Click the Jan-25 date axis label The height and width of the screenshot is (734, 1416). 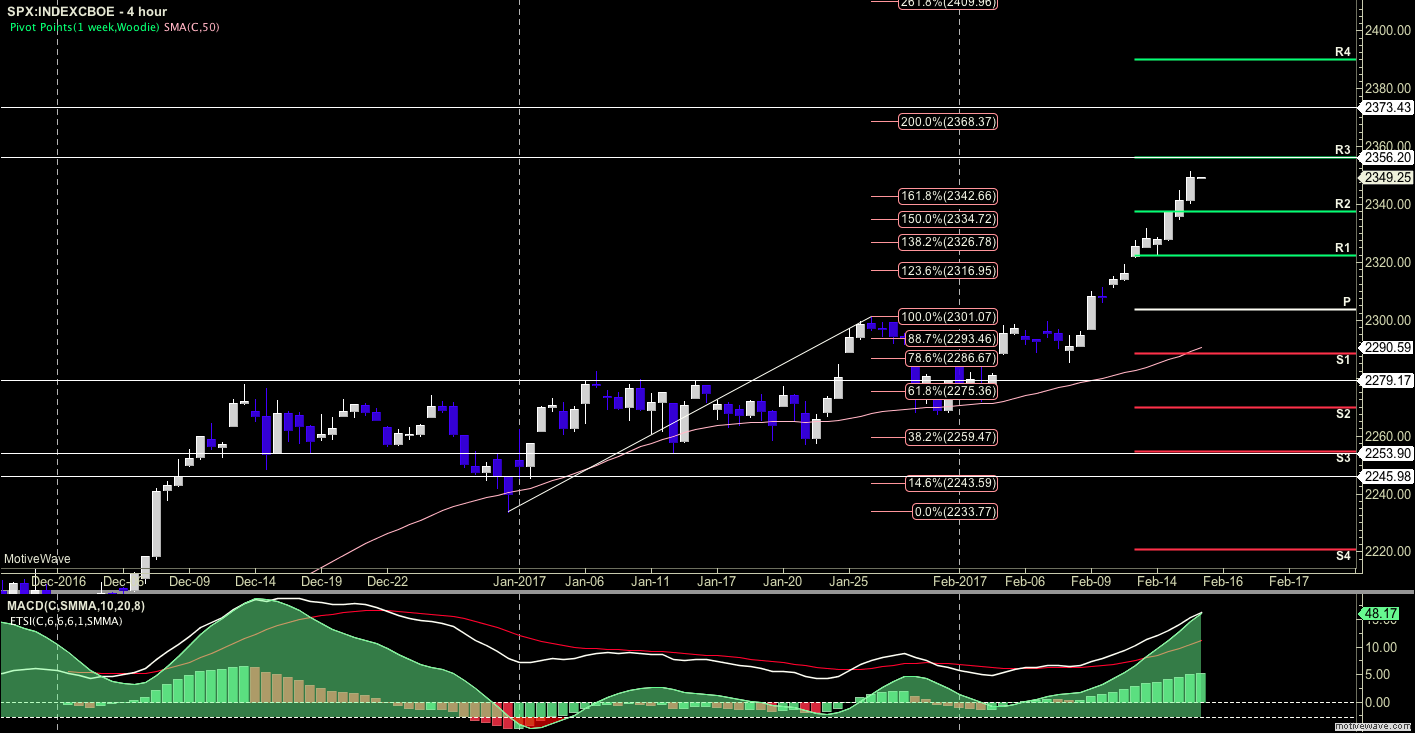[849, 581]
